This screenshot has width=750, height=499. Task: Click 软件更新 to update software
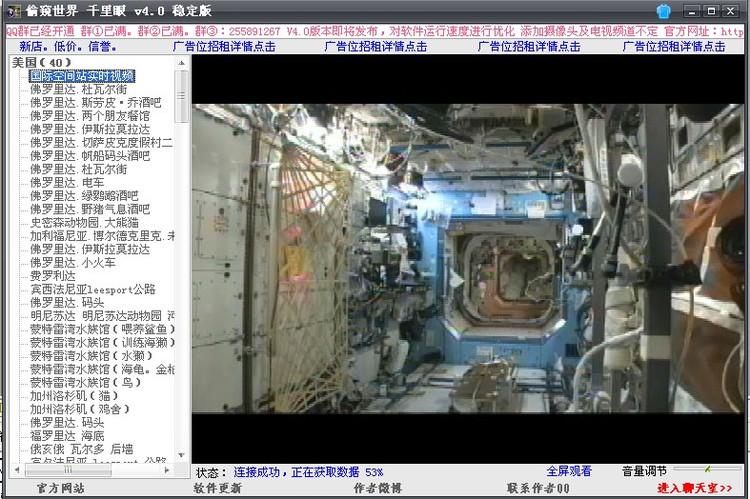coord(217,488)
